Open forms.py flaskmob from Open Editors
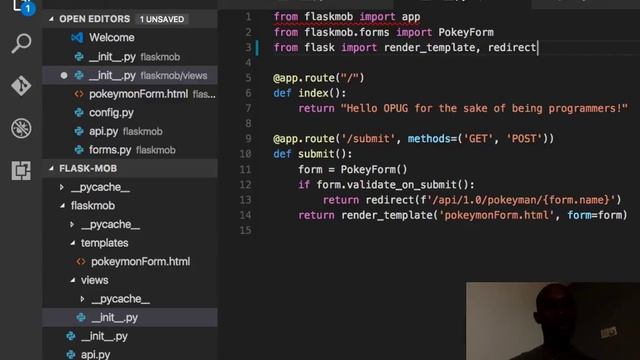This screenshot has height=360, width=640. tap(130, 150)
